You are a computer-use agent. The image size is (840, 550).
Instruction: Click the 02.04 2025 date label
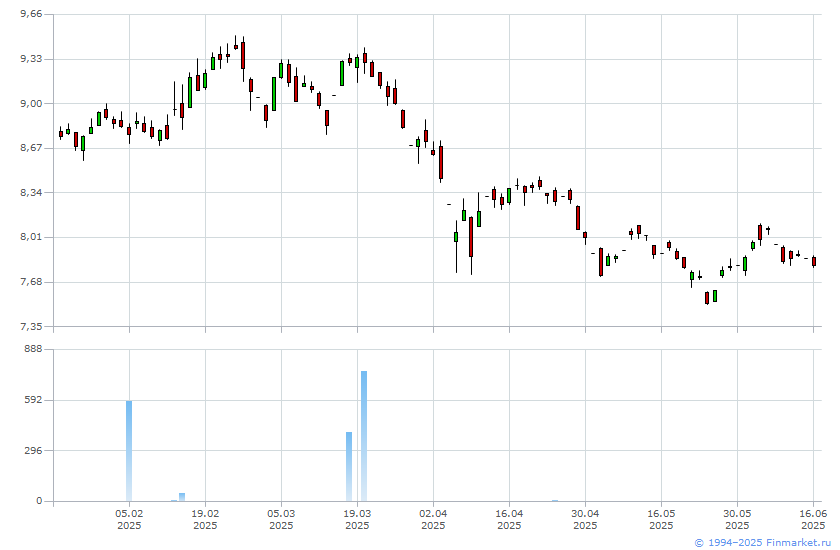tap(433, 519)
